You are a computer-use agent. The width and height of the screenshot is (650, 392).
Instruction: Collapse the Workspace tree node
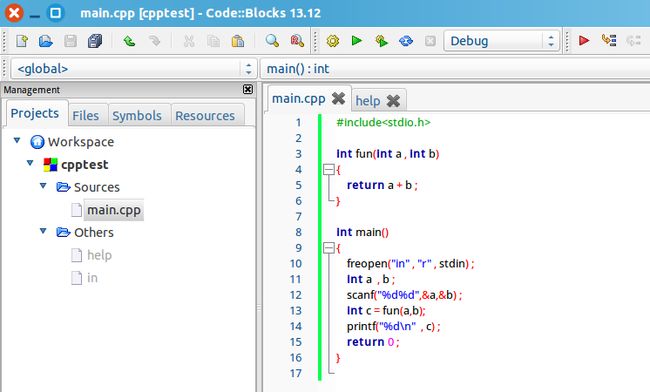(x=17, y=140)
